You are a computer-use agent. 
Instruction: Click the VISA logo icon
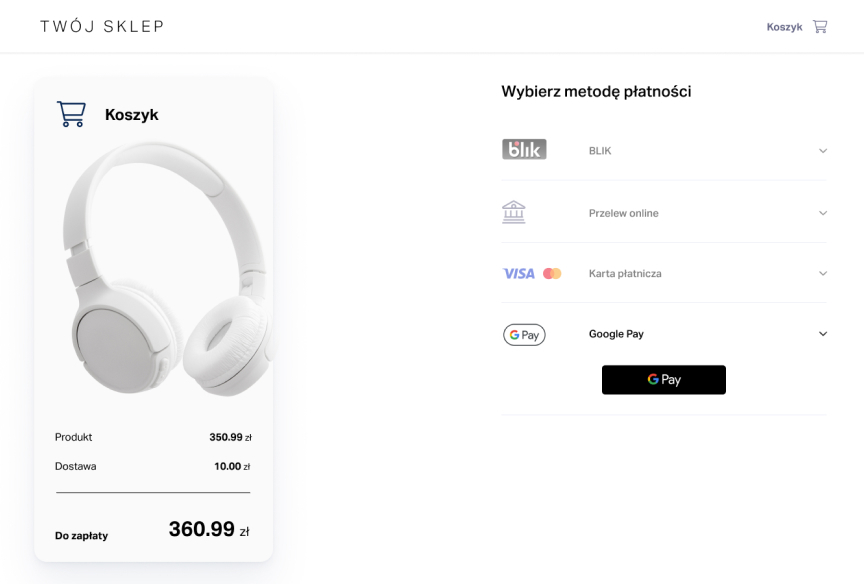[x=519, y=273]
